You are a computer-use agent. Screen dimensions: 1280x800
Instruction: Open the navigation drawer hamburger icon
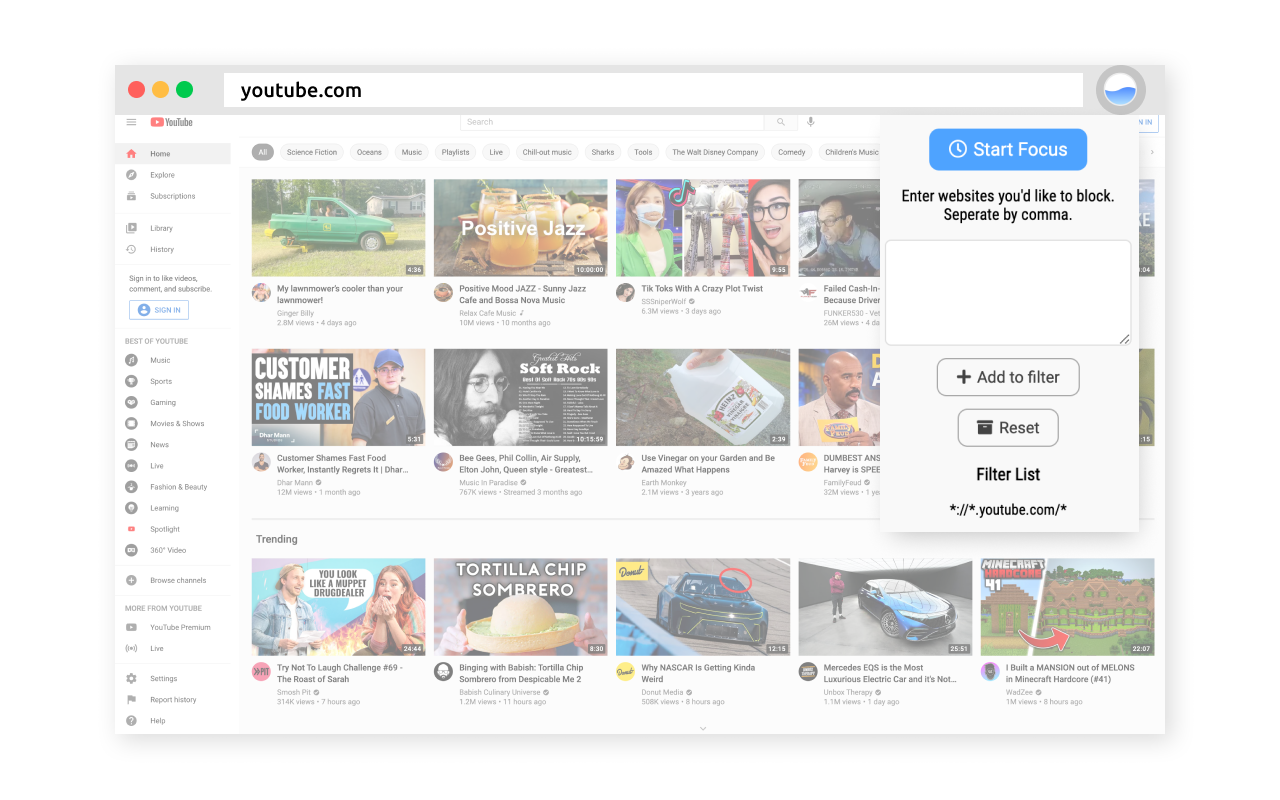pos(131,121)
